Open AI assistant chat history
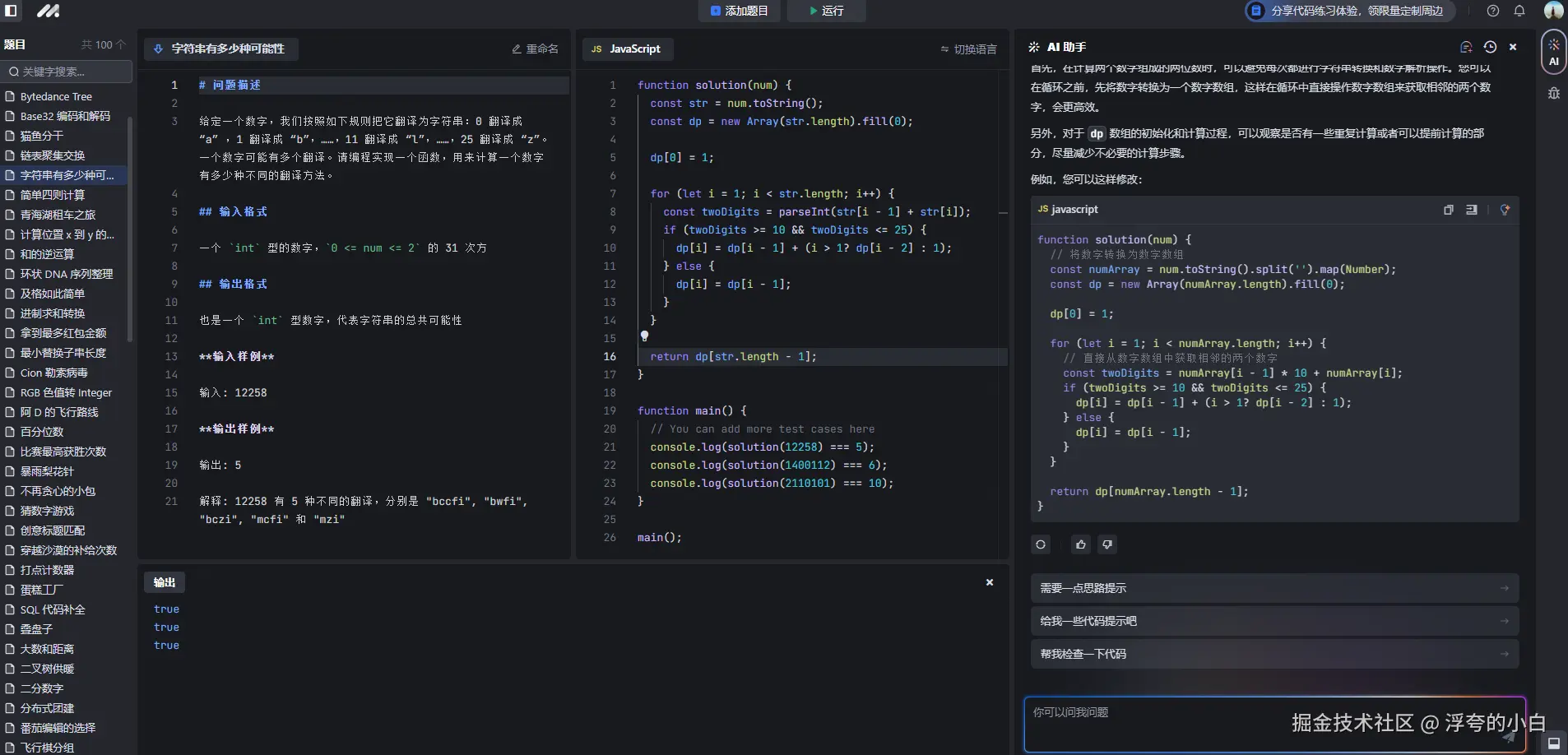 1490,47
